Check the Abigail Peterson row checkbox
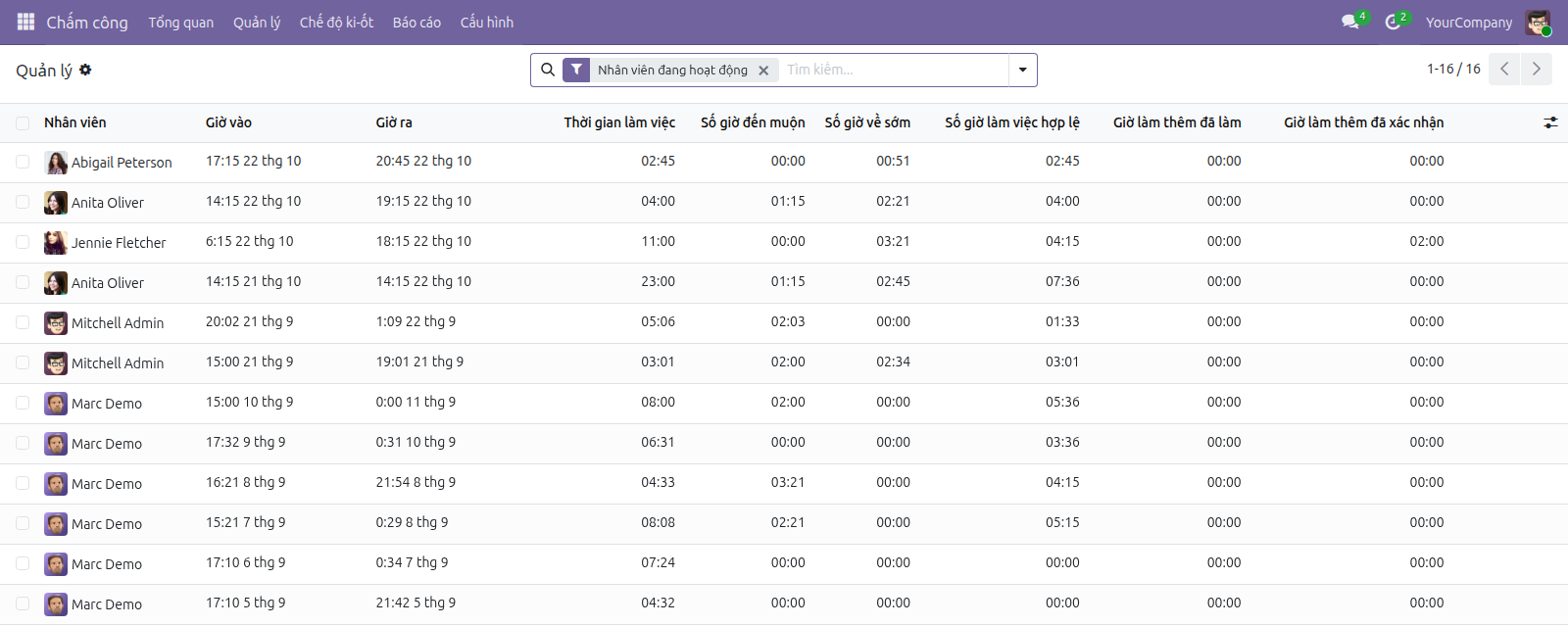The image size is (1568, 627). (x=23, y=162)
